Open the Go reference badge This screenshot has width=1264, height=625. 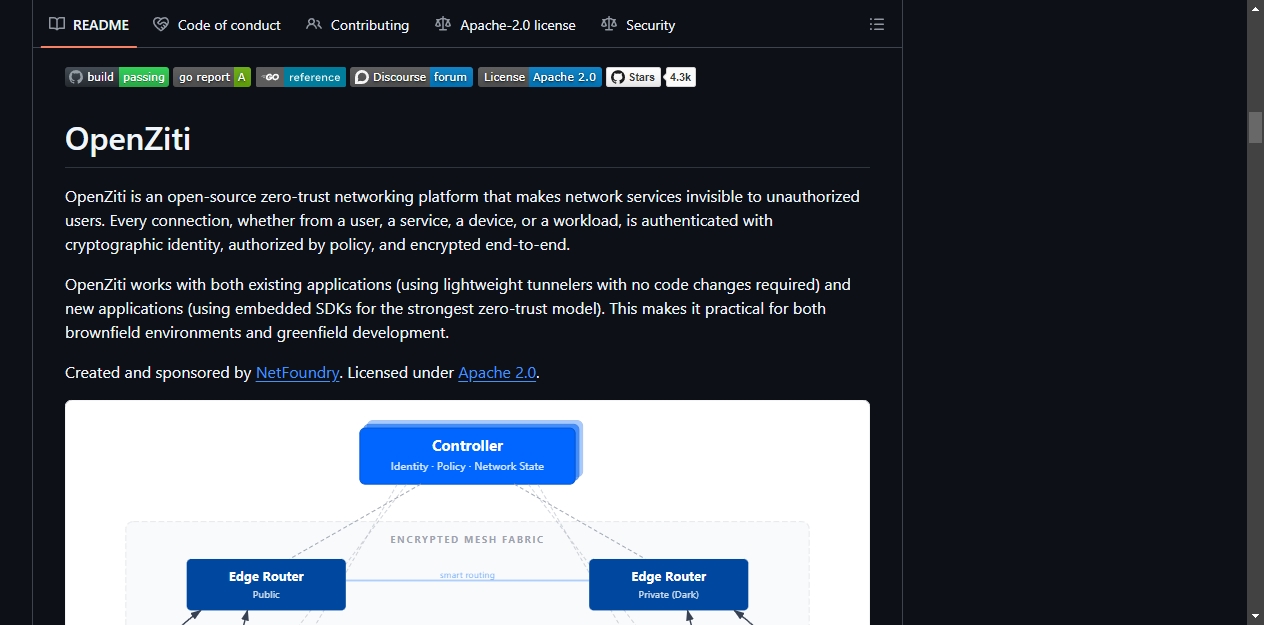[x=301, y=77]
